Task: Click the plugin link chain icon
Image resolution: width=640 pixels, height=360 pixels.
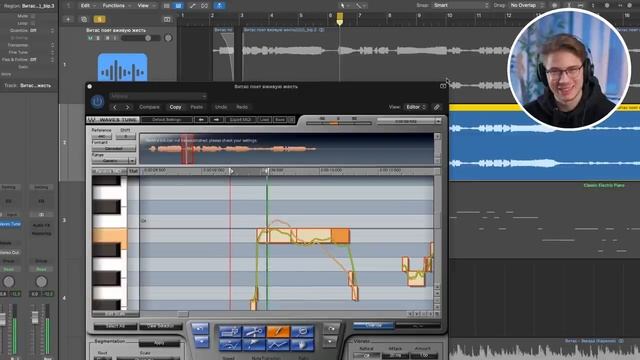Action: click(x=437, y=107)
